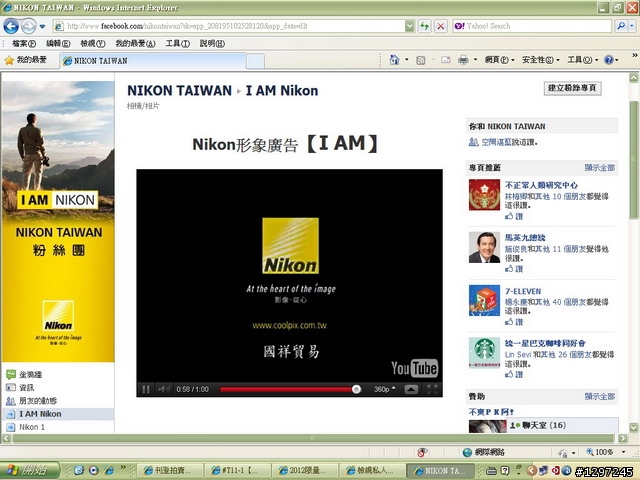
Task: Open the 我的最愛(A) menu
Action: [x=135, y=43]
